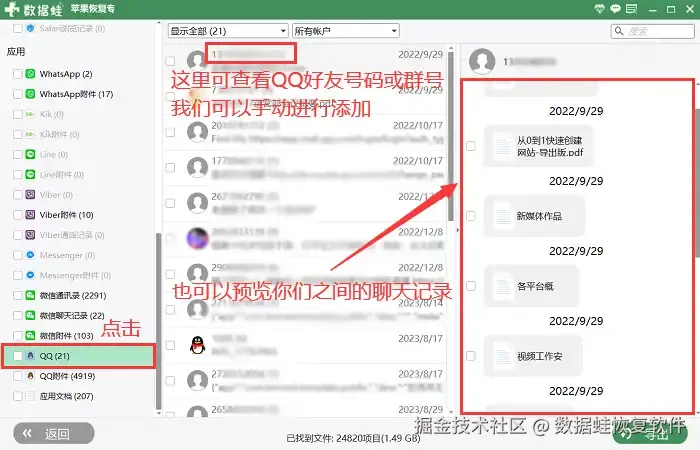Select the 微信附件 (103) category
Screen dimensions: 700x450
[x=66, y=335]
